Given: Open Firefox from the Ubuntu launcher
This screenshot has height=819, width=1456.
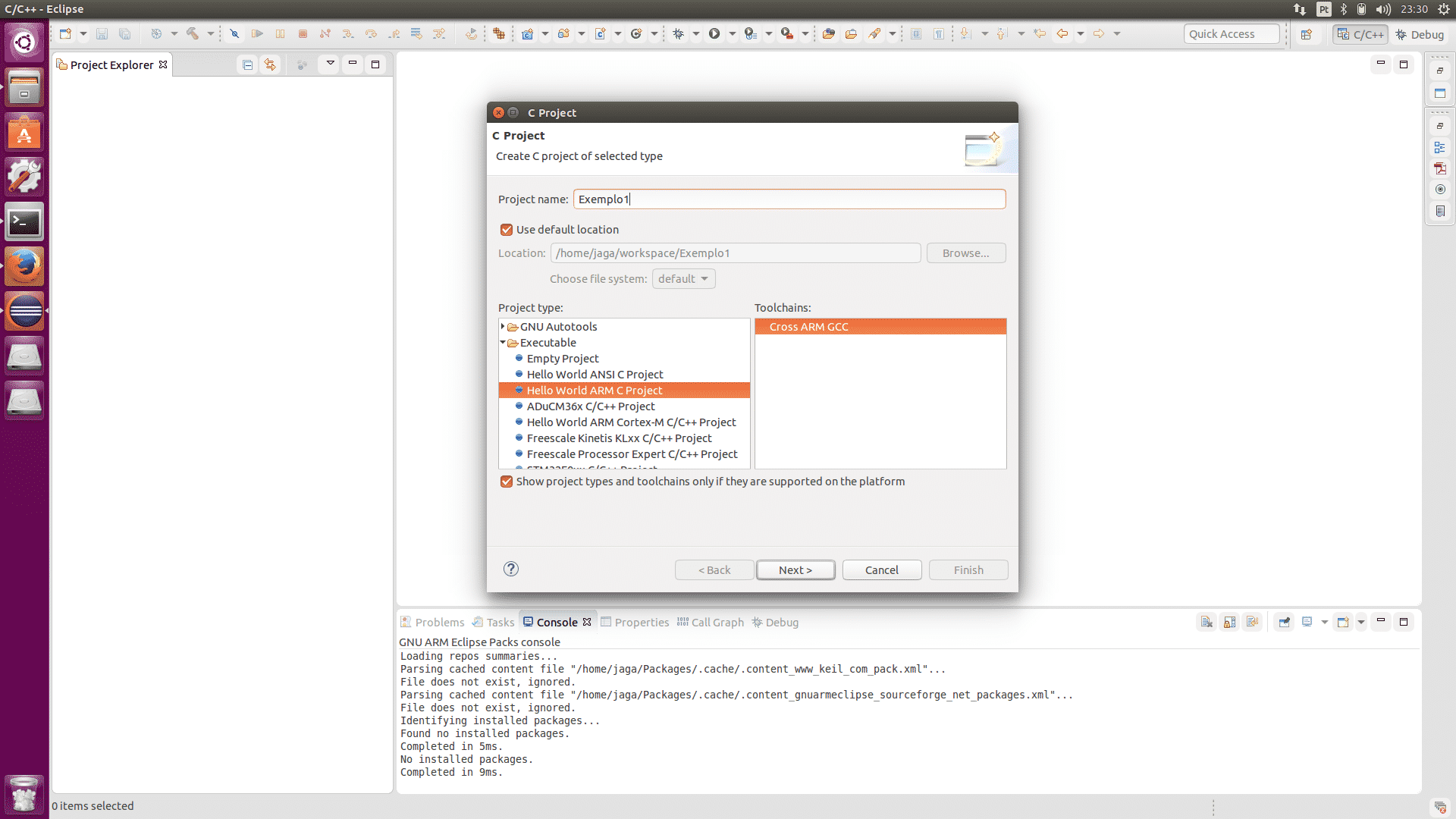Looking at the screenshot, I should point(24,266).
